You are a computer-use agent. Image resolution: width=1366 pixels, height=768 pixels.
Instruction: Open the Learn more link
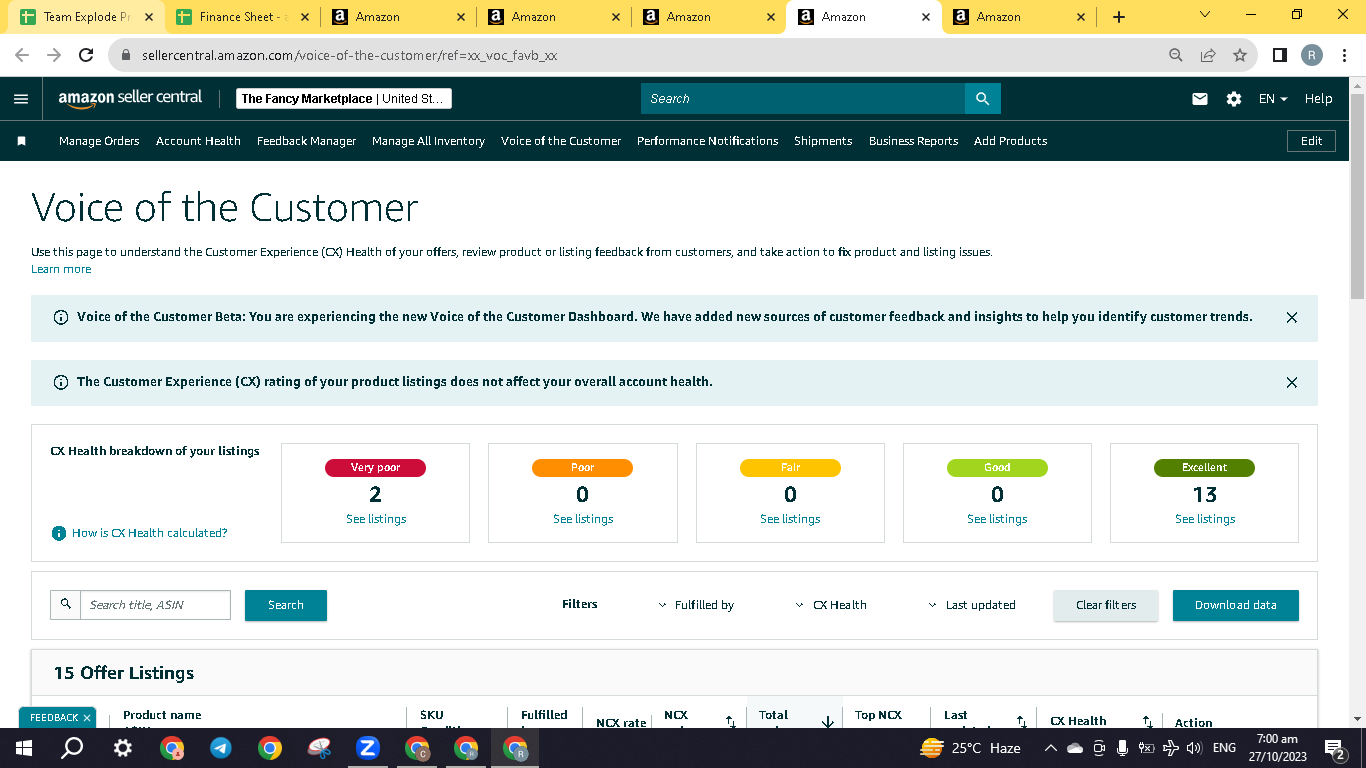tap(61, 269)
